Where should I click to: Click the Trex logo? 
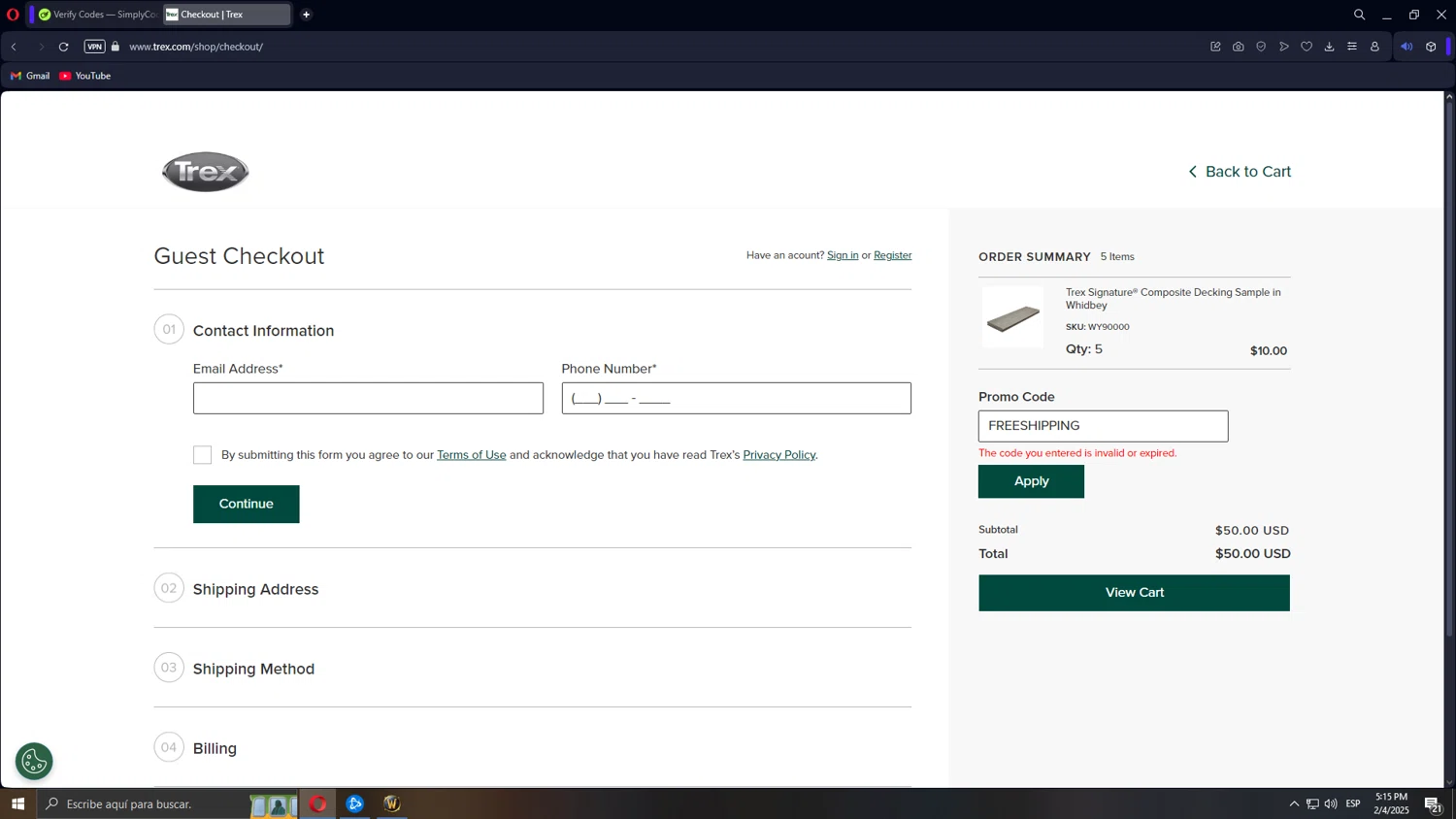205,172
